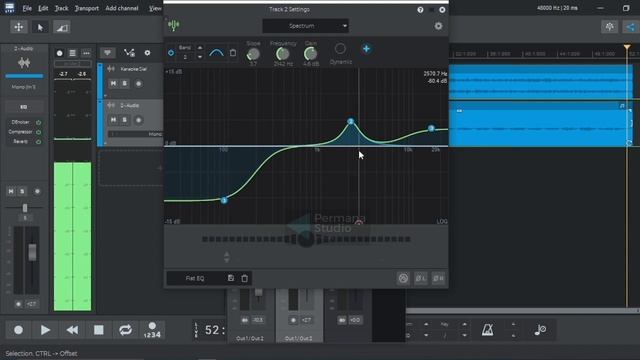Toggle right channel phase invert
Viewport: 640px width, 360px height.
click(x=438, y=278)
